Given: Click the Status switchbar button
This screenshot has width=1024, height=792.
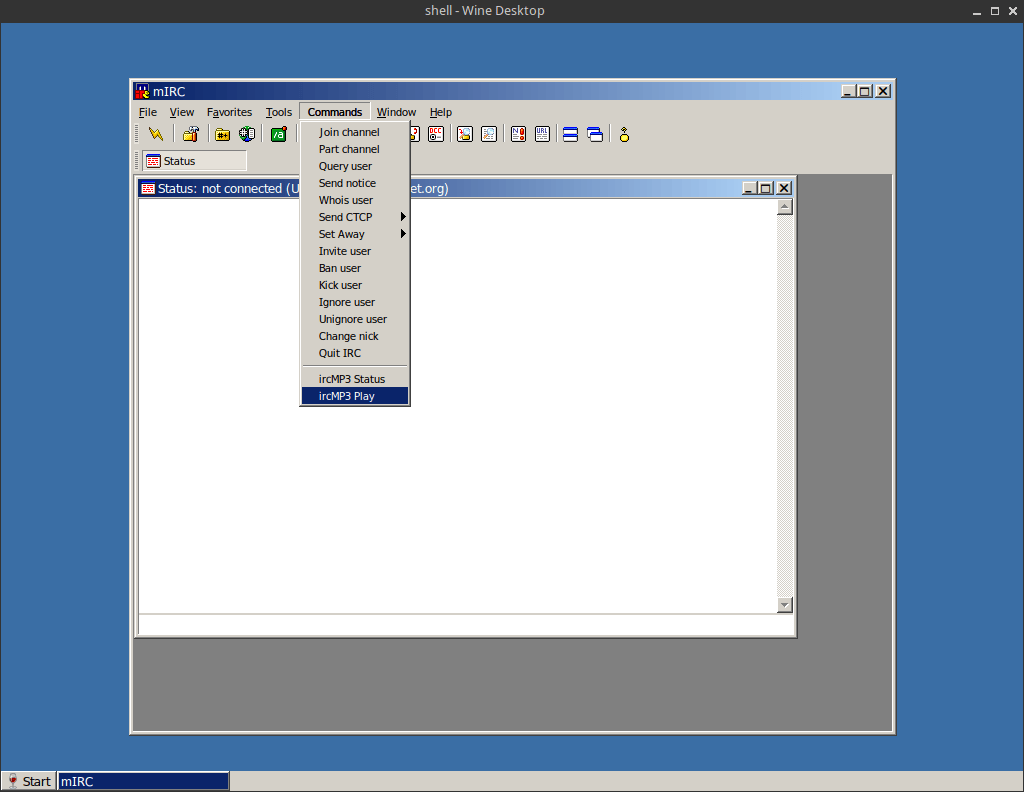Looking at the screenshot, I should tap(194, 161).
